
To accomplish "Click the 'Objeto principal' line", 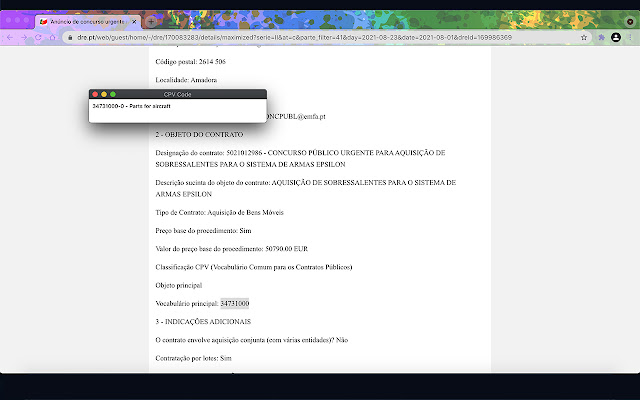I will 179,285.
